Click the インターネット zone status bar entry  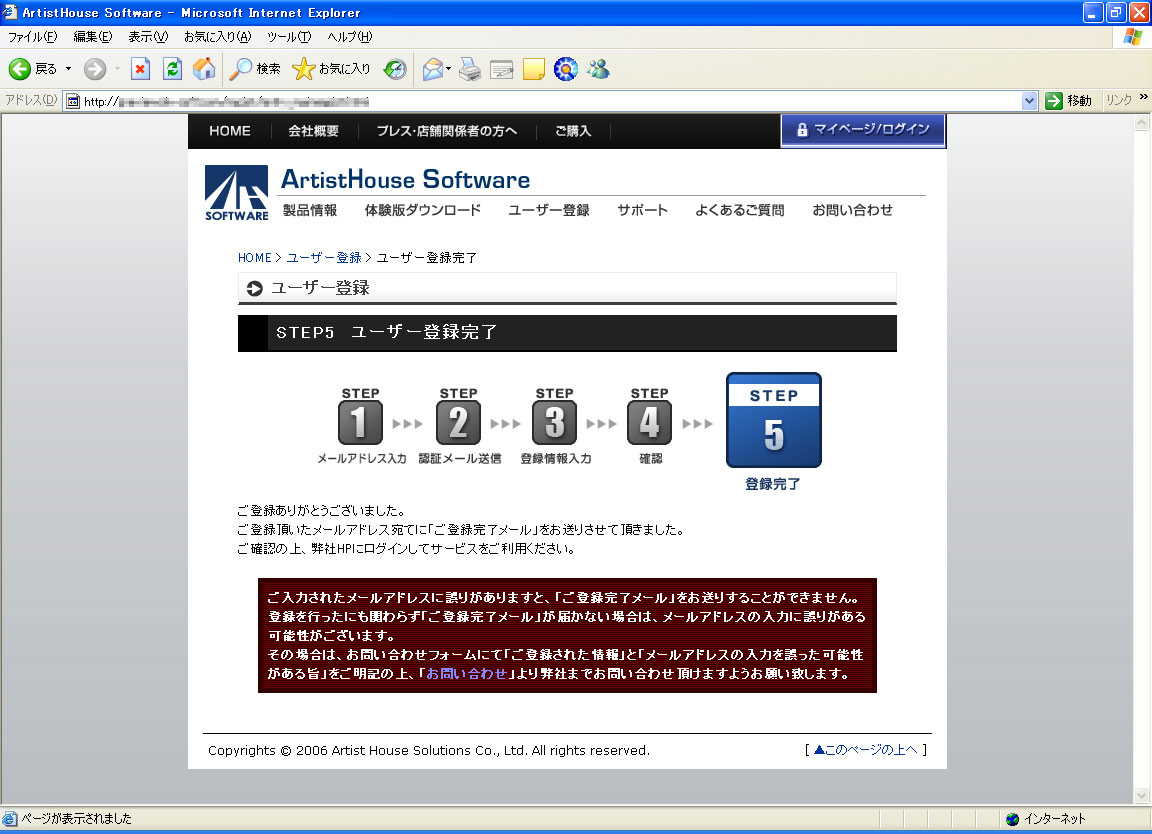(x=1046, y=819)
